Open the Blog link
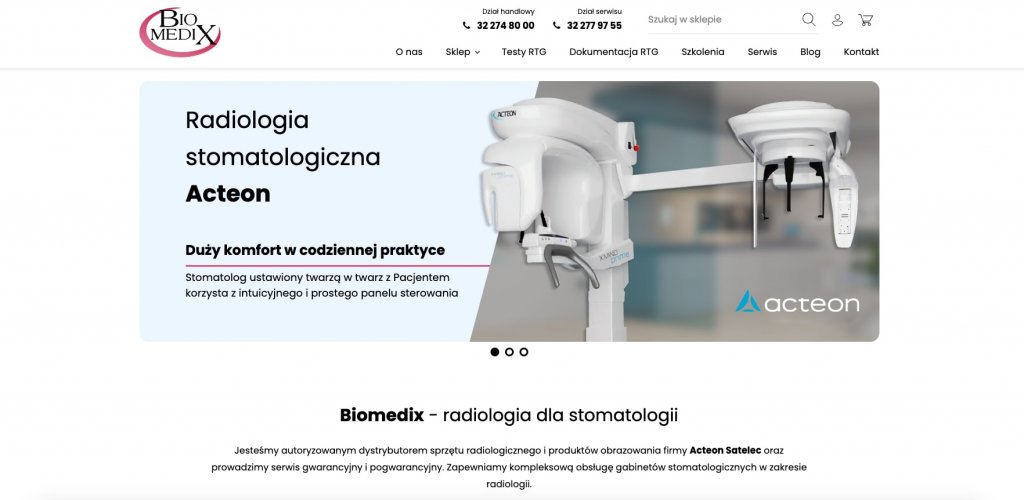Image resolution: width=1024 pixels, height=500 pixels. tap(810, 52)
